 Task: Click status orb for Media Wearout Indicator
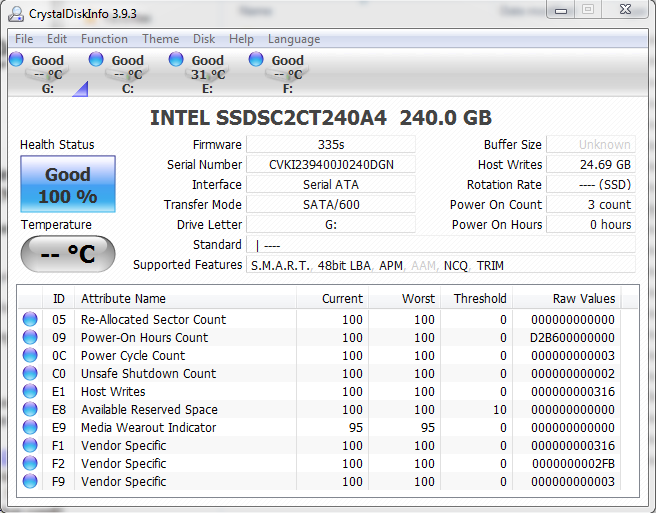pos(31,428)
